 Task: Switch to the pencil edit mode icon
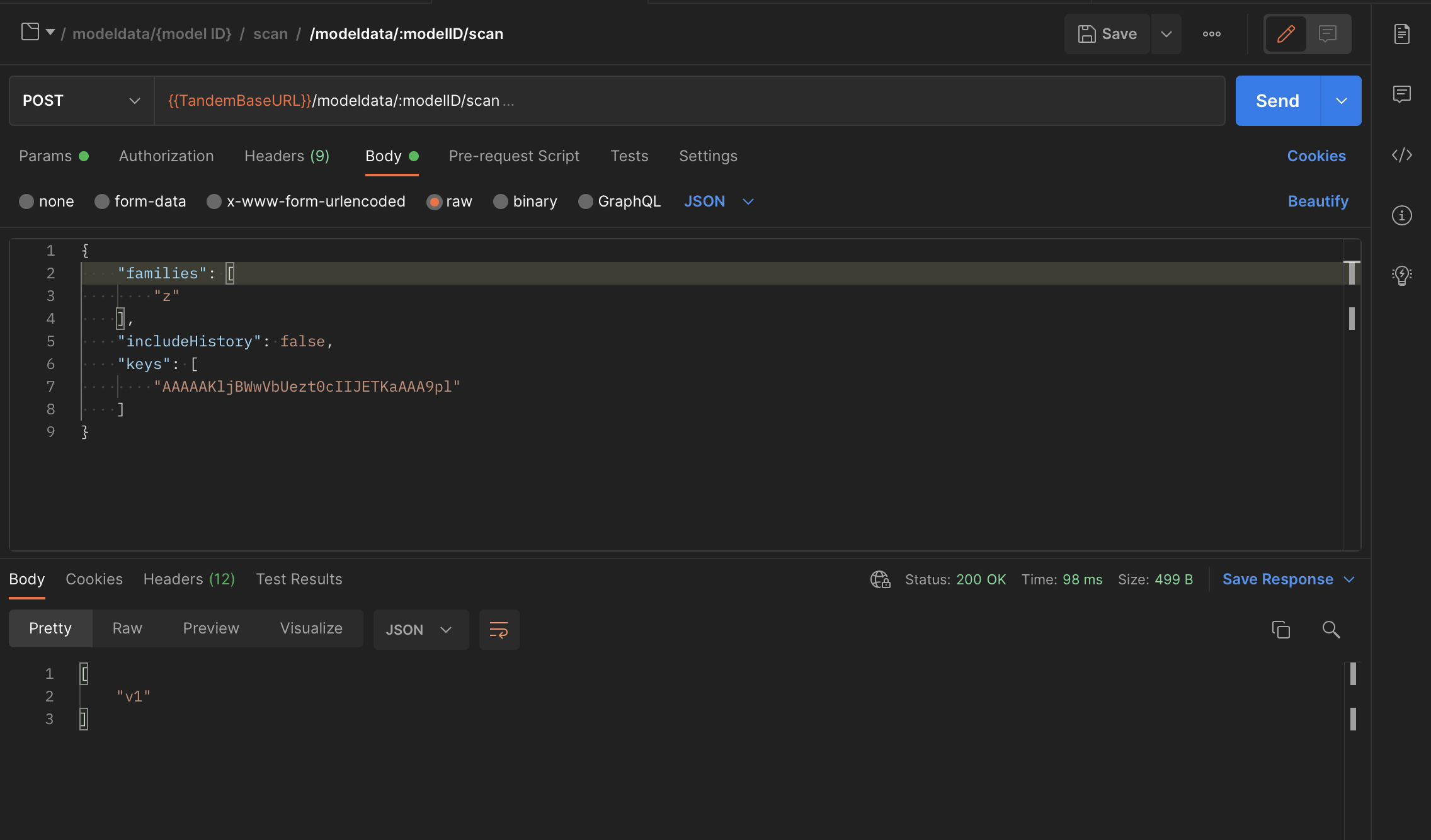click(x=1286, y=34)
